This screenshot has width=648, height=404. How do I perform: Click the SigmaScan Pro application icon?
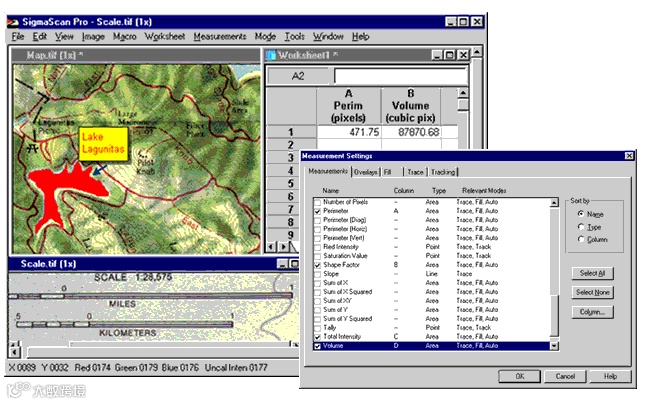click(13, 22)
